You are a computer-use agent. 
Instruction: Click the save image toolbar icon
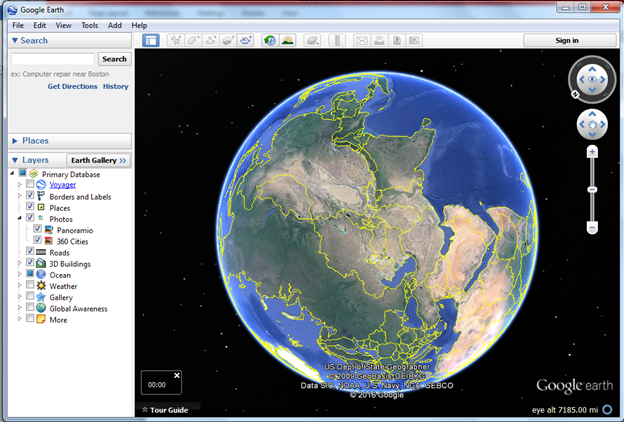(397, 40)
